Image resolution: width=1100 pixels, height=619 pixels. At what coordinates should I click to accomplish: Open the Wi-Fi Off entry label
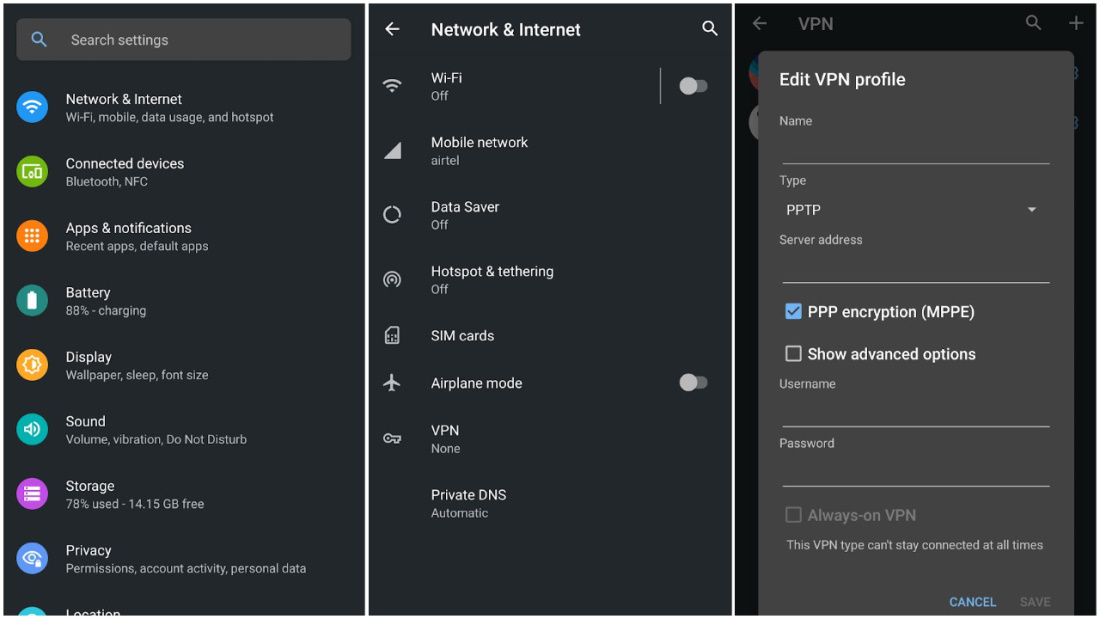446,86
